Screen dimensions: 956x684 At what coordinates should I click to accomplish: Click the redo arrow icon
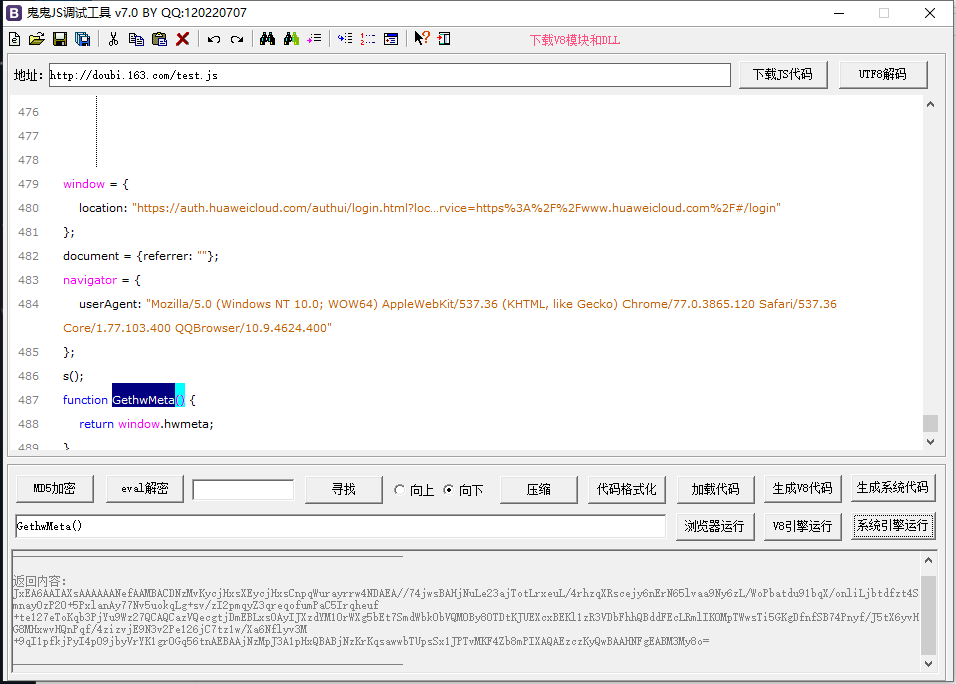237,39
